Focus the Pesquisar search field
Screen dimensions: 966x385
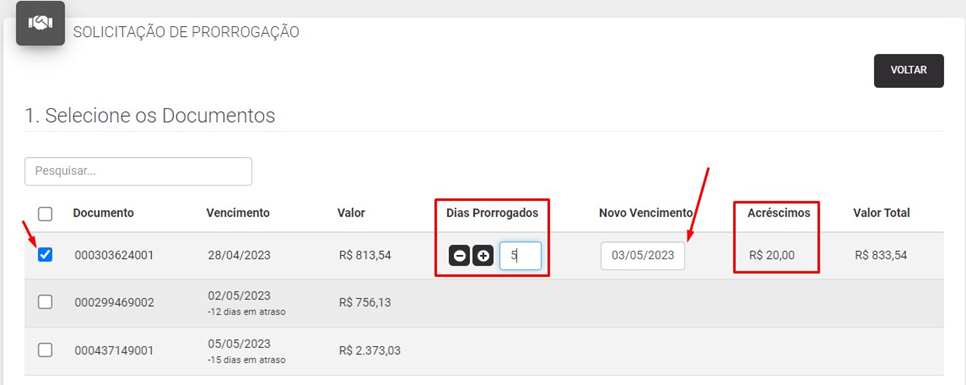click(138, 171)
